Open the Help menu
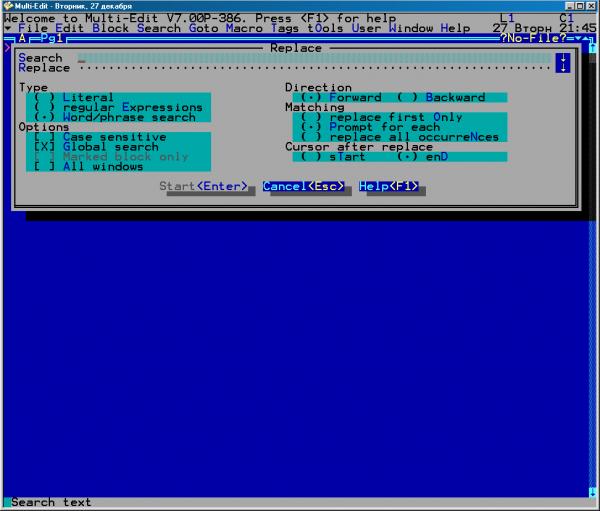The image size is (600, 511). click(455, 28)
